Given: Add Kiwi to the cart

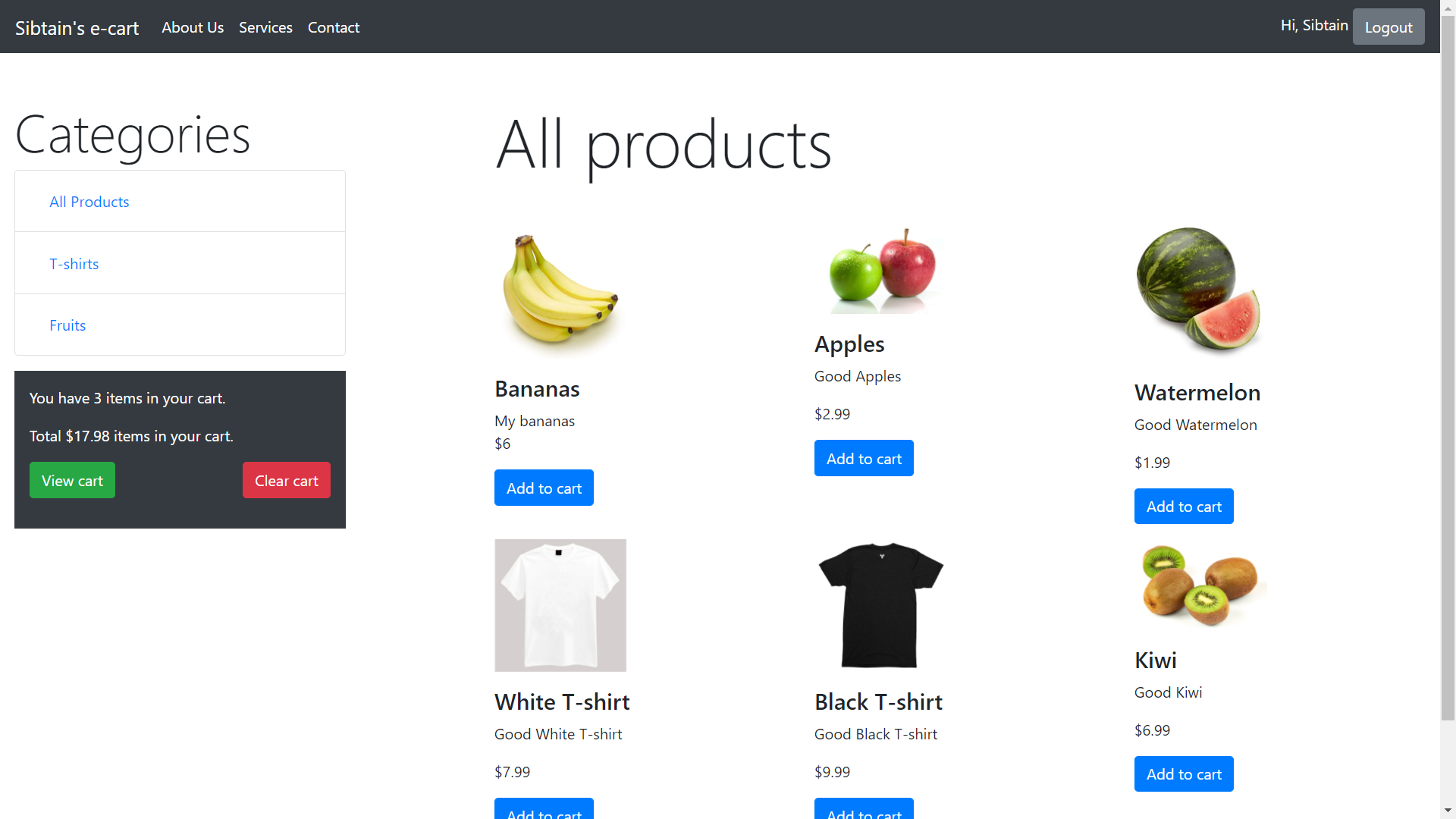Looking at the screenshot, I should [1184, 773].
